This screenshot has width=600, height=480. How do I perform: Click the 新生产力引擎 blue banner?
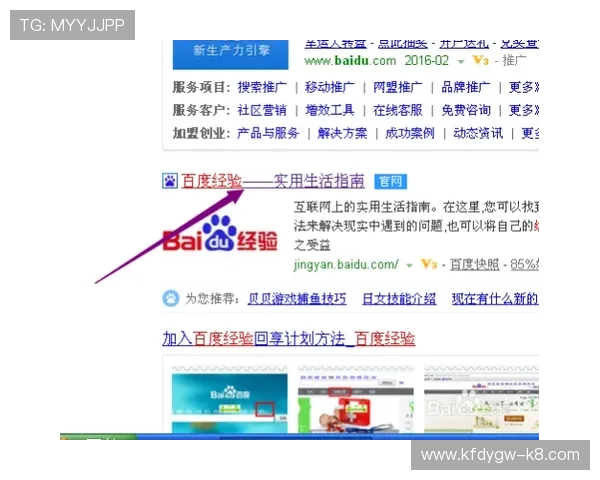pyautogui.click(x=230, y=54)
